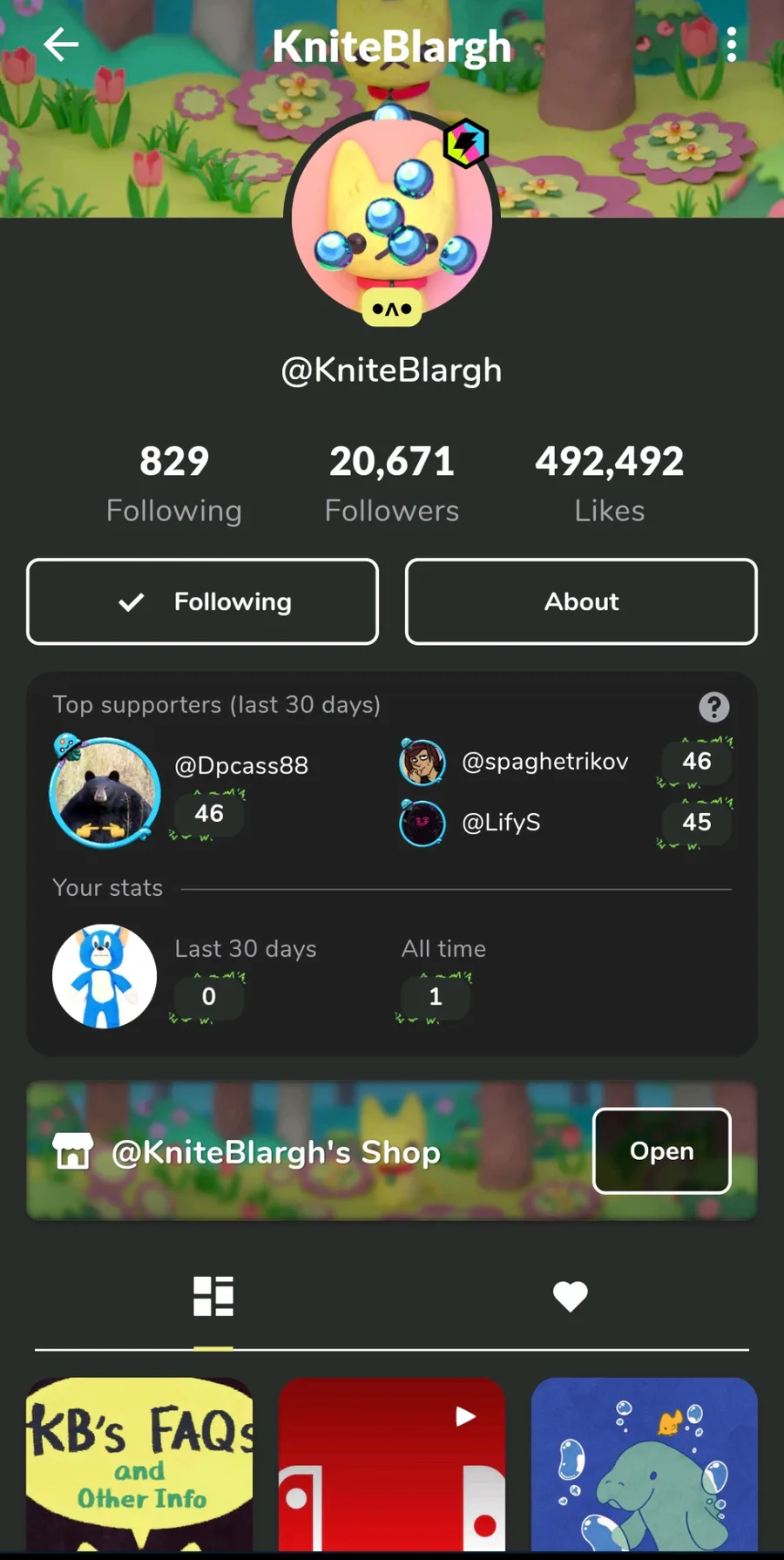Go back using the arrow icon

[x=61, y=44]
